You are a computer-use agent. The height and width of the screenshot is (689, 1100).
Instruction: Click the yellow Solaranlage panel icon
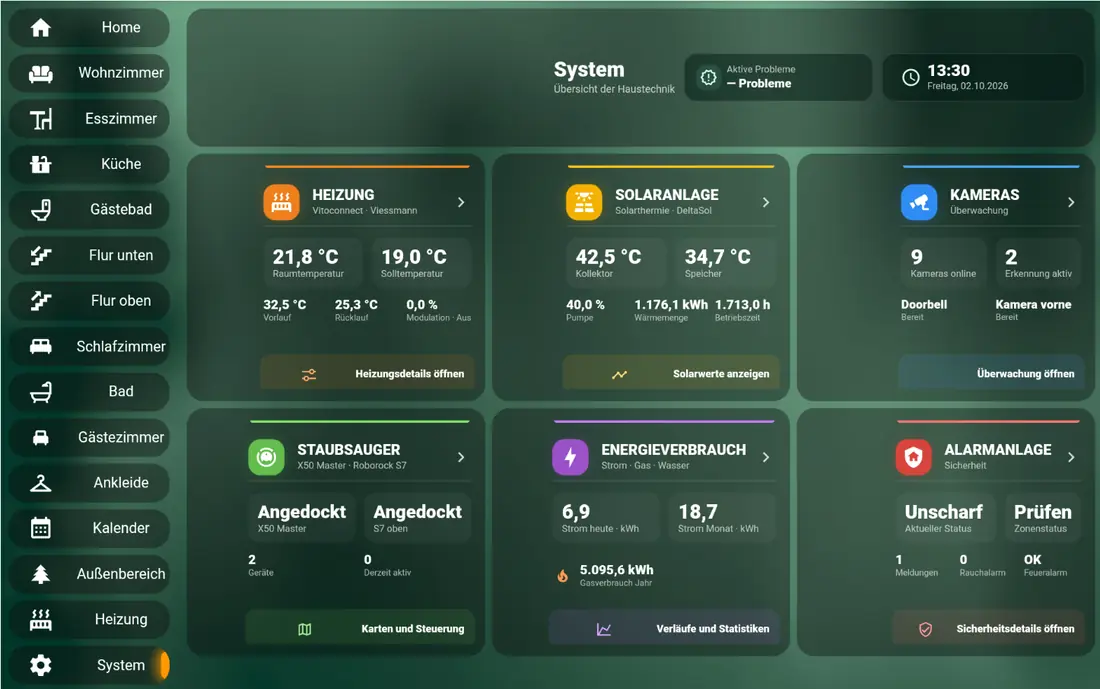(x=584, y=202)
